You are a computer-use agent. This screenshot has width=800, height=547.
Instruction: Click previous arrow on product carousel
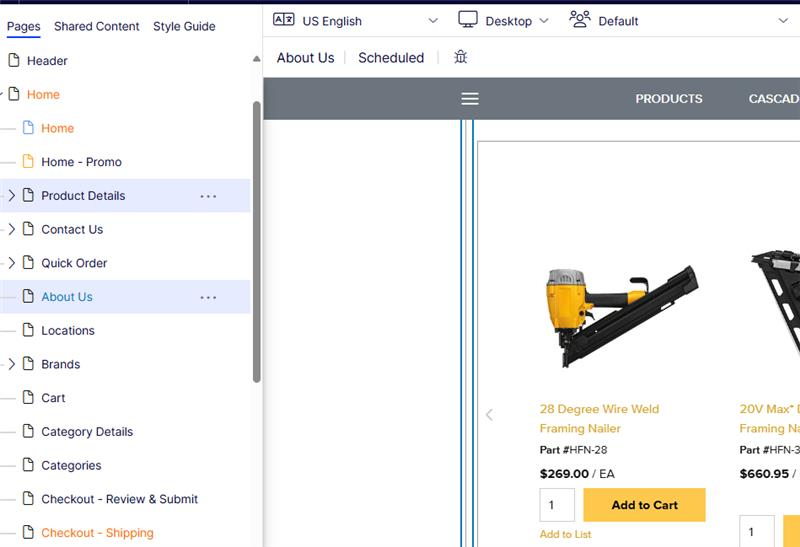(489, 414)
